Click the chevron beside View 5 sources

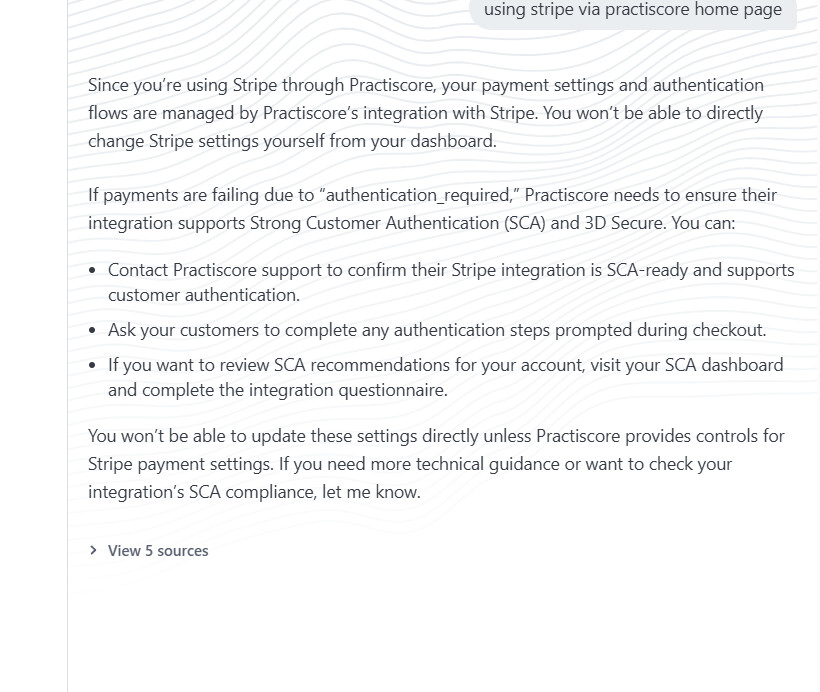[93, 550]
